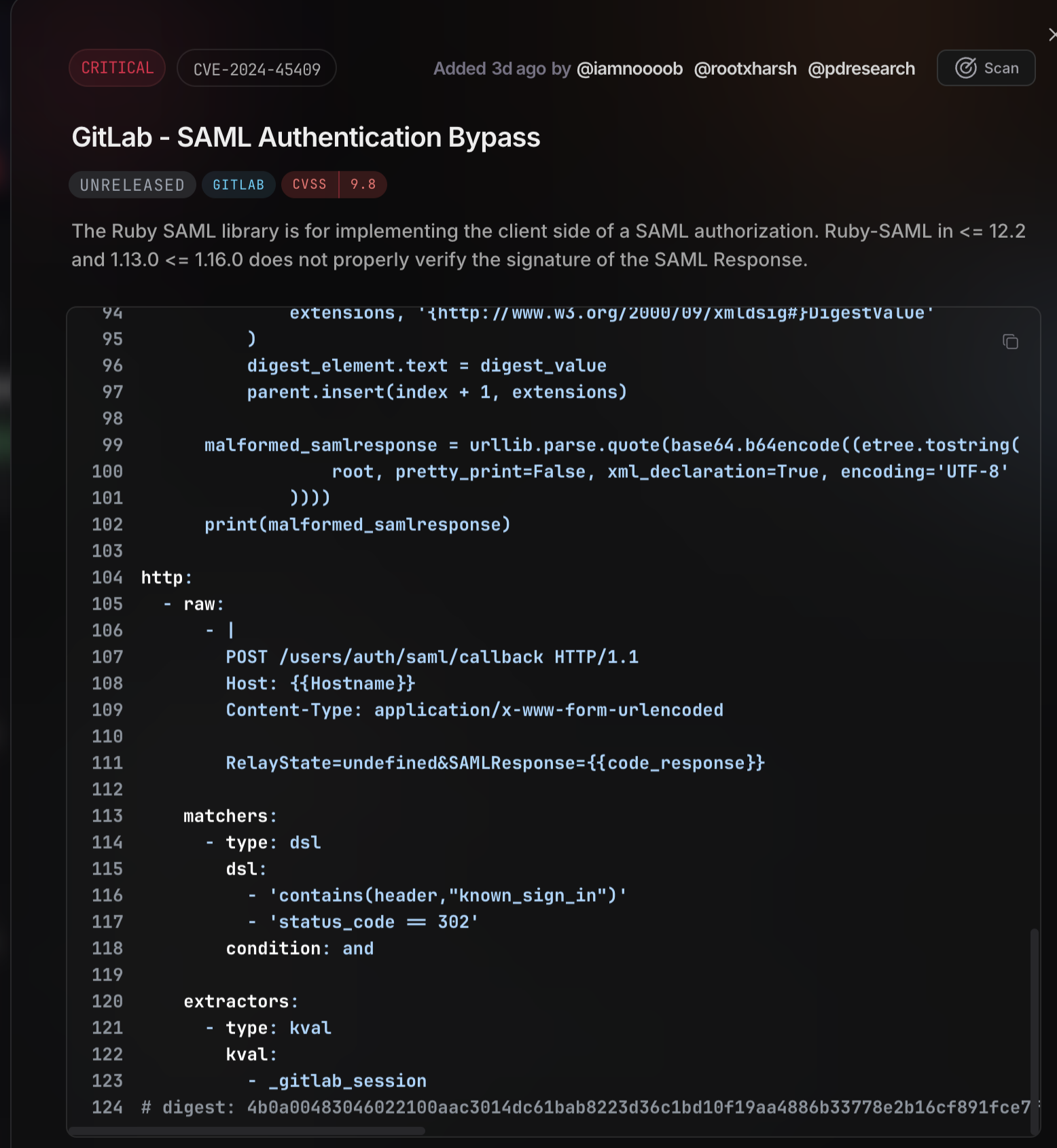
Task: Open the CVE-2024-45409 tag
Action: point(257,69)
